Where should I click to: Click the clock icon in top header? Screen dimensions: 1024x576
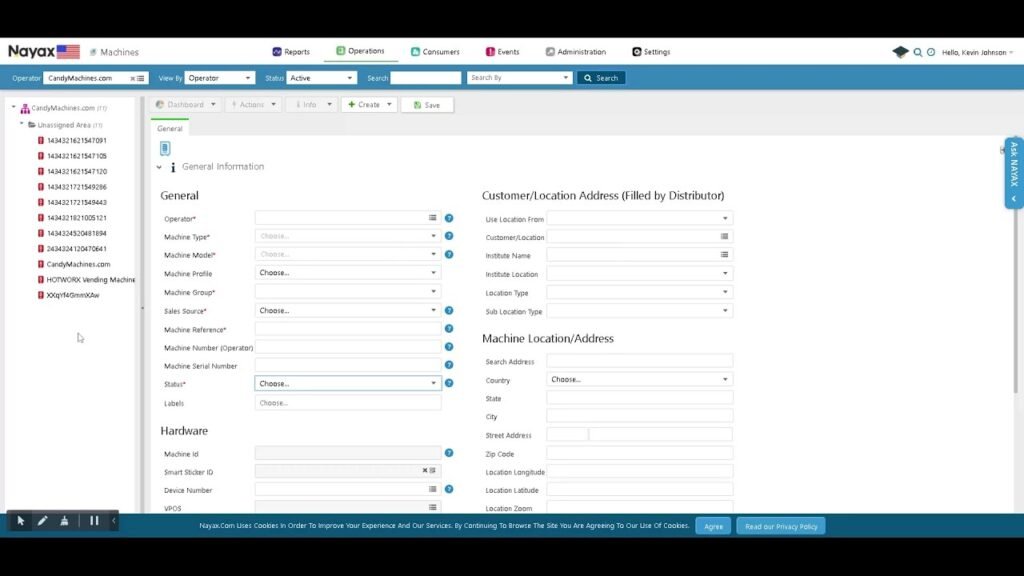[x=931, y=52]
